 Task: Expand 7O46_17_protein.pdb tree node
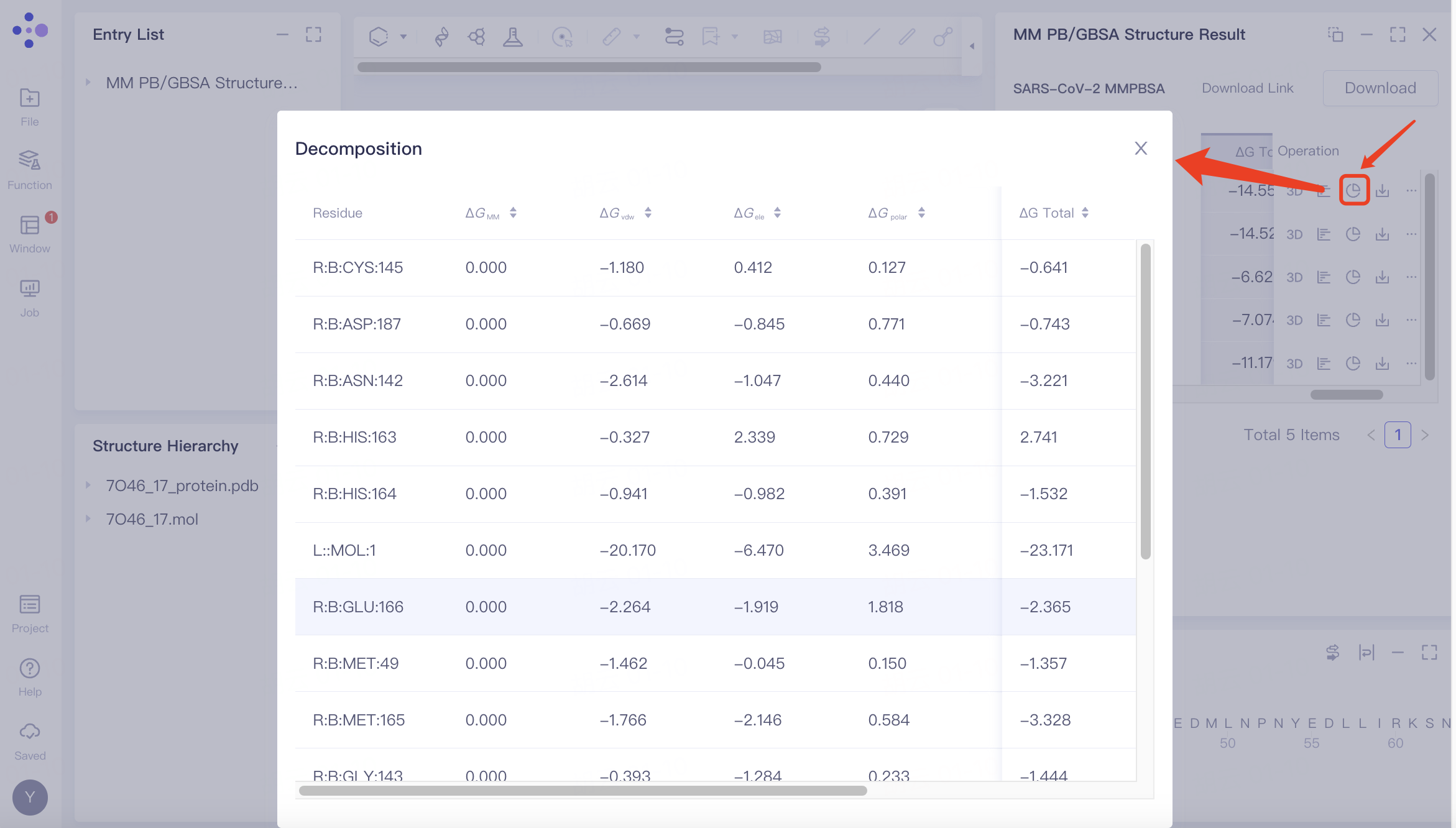click(88, 485)
